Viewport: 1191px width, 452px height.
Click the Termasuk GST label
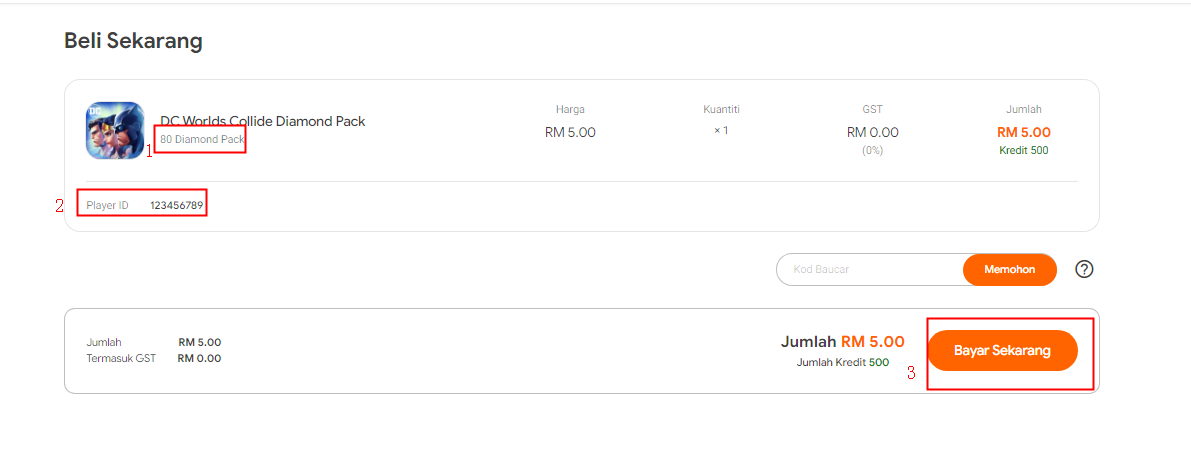(121, 359)
